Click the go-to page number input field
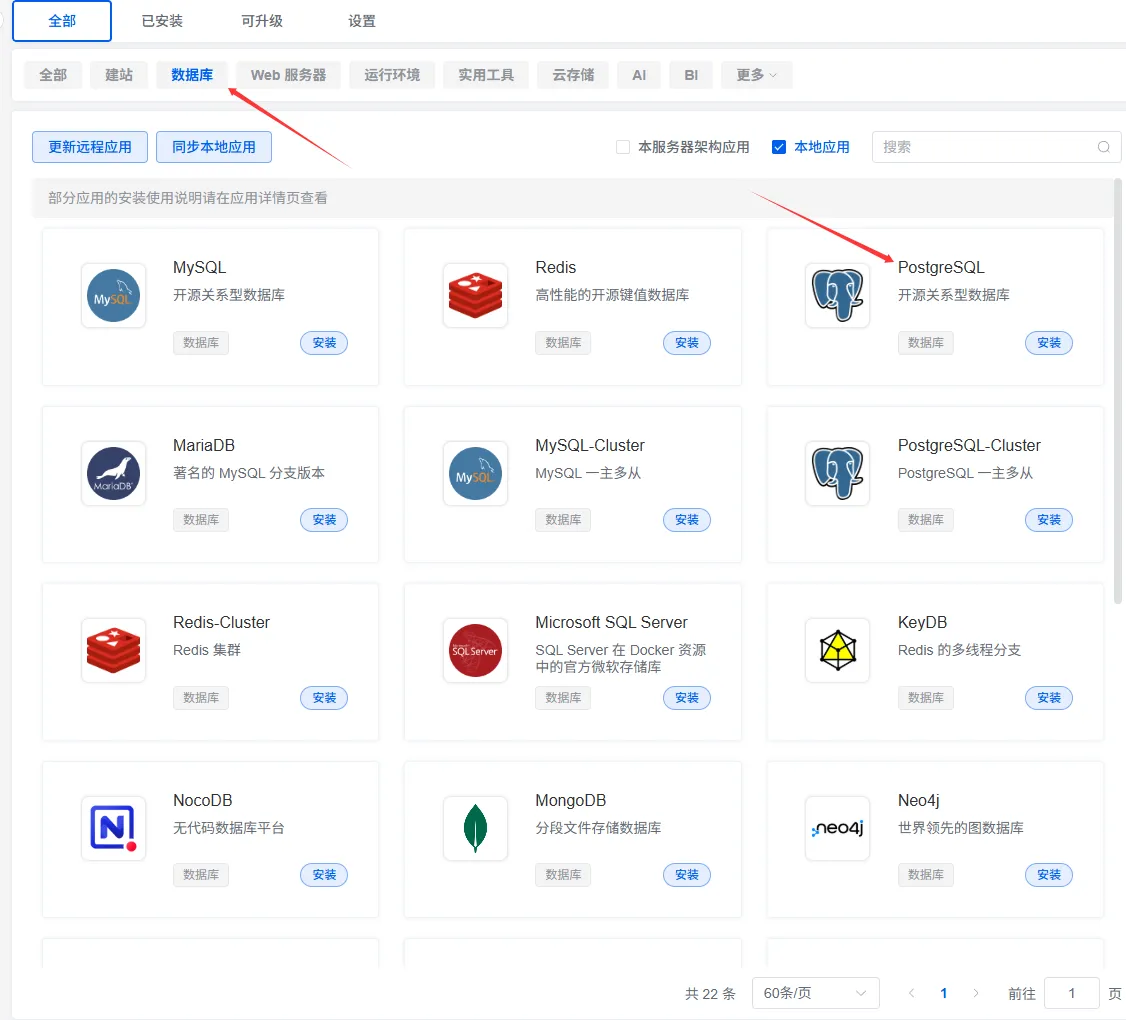 [1071, 993]
